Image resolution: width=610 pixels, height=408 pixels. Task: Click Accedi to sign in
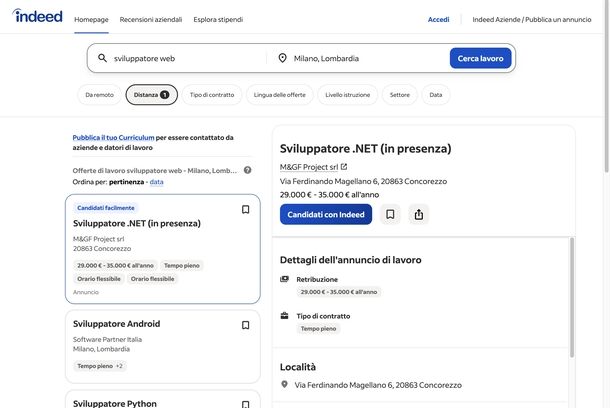coord(438,19)
